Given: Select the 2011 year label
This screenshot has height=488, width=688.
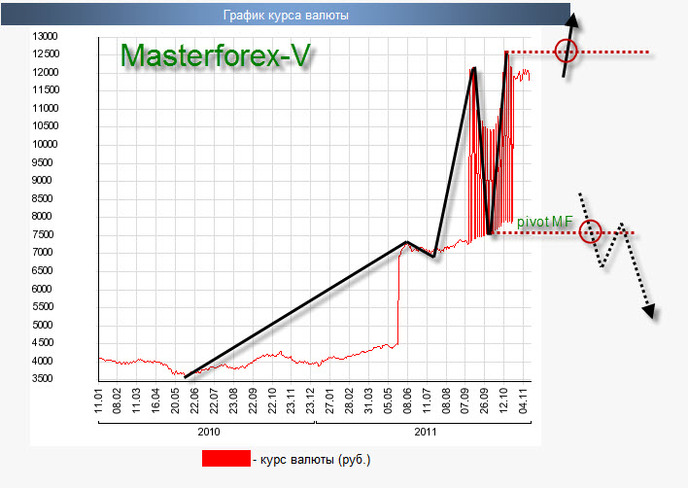Looking at the screenshot, I should (425, 432).
